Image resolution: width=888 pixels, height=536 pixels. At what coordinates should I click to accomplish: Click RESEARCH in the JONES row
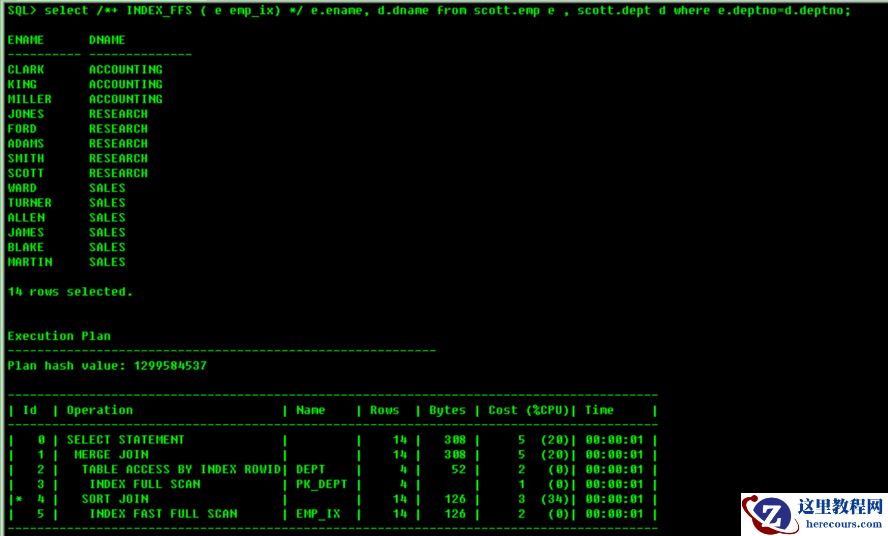point(118,114)
